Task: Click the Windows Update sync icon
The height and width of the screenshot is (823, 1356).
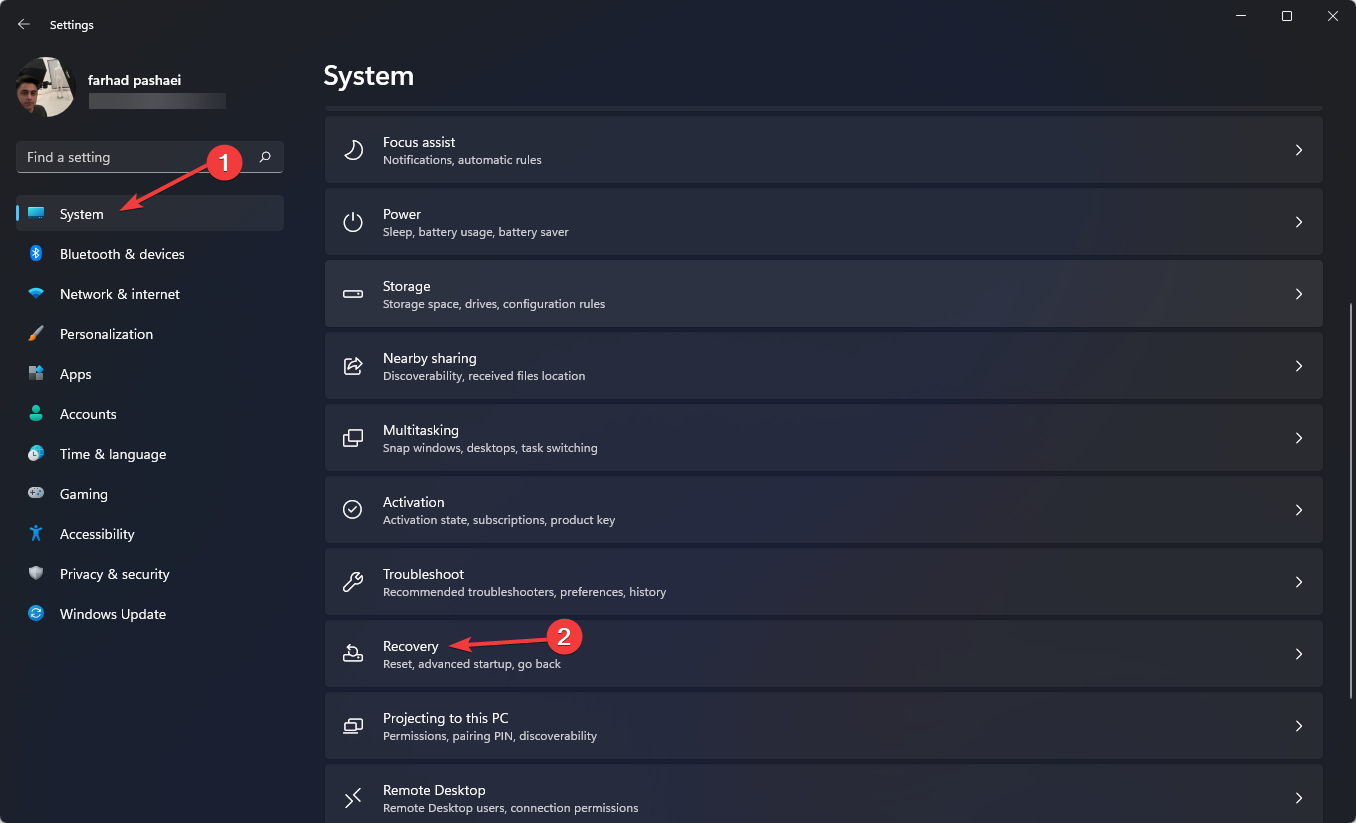Action: 36,614
